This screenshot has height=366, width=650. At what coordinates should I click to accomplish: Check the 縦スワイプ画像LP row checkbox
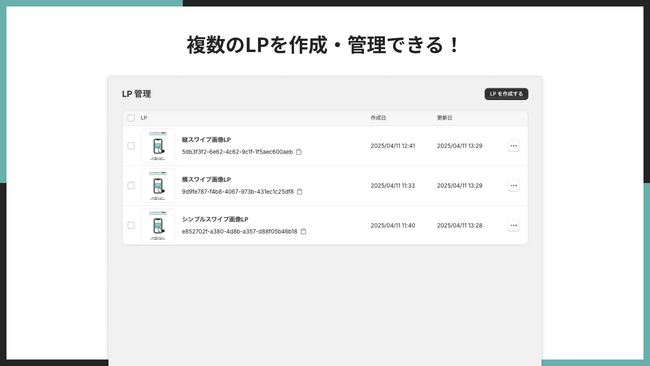pyautogui.click(x=131, y=146)
